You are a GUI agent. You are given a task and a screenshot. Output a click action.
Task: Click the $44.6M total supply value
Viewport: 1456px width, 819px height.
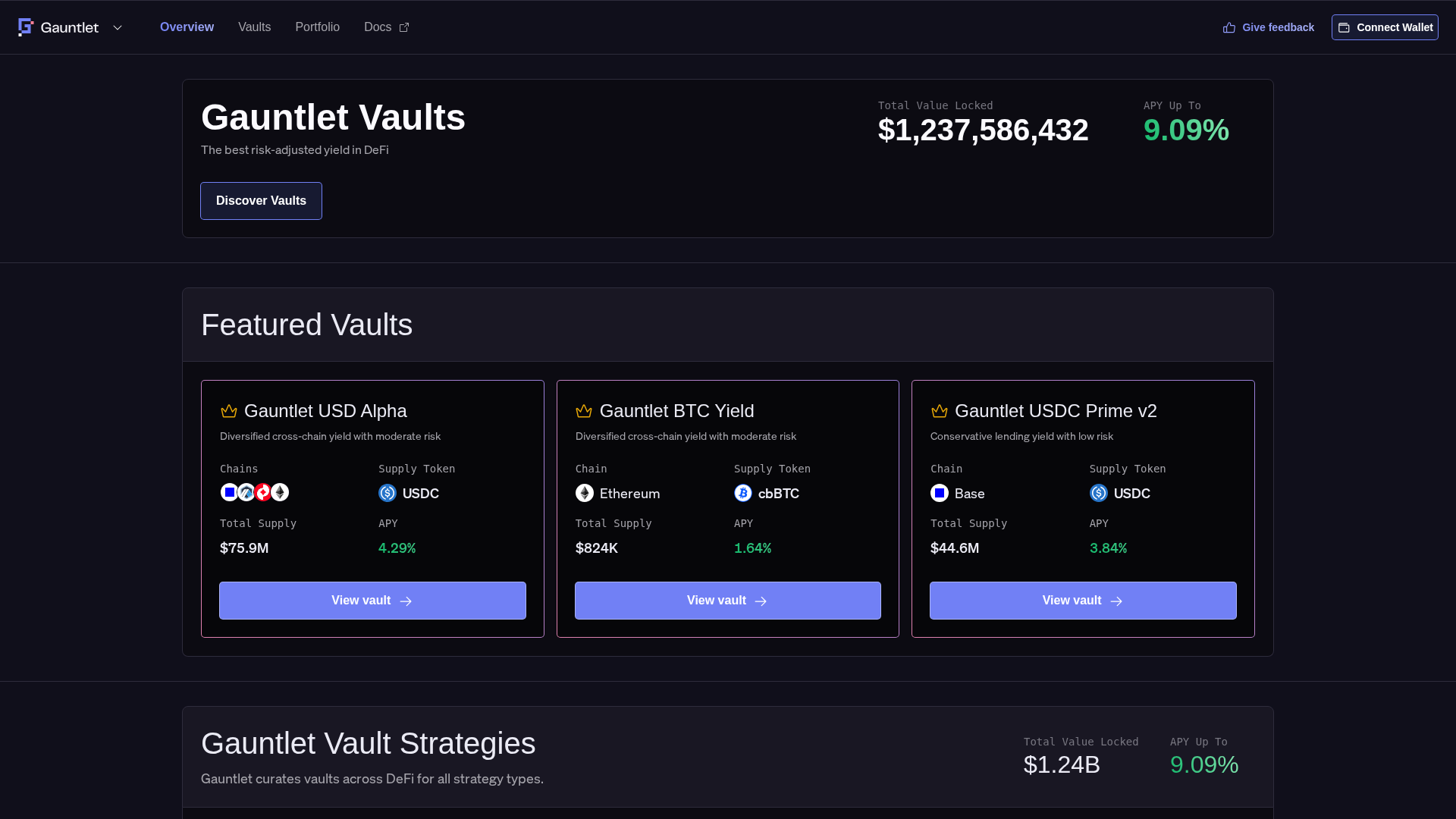(955, 548)
